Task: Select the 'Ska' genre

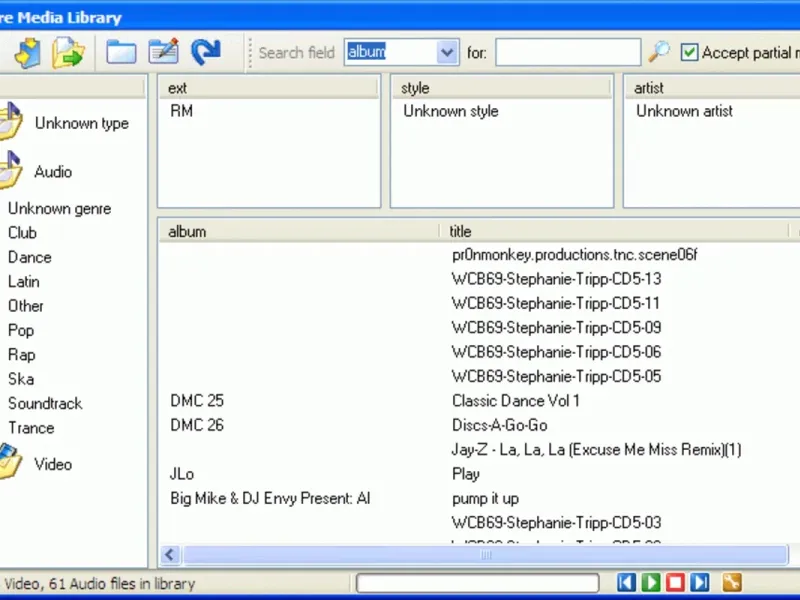Action: [x=21, y=379]
